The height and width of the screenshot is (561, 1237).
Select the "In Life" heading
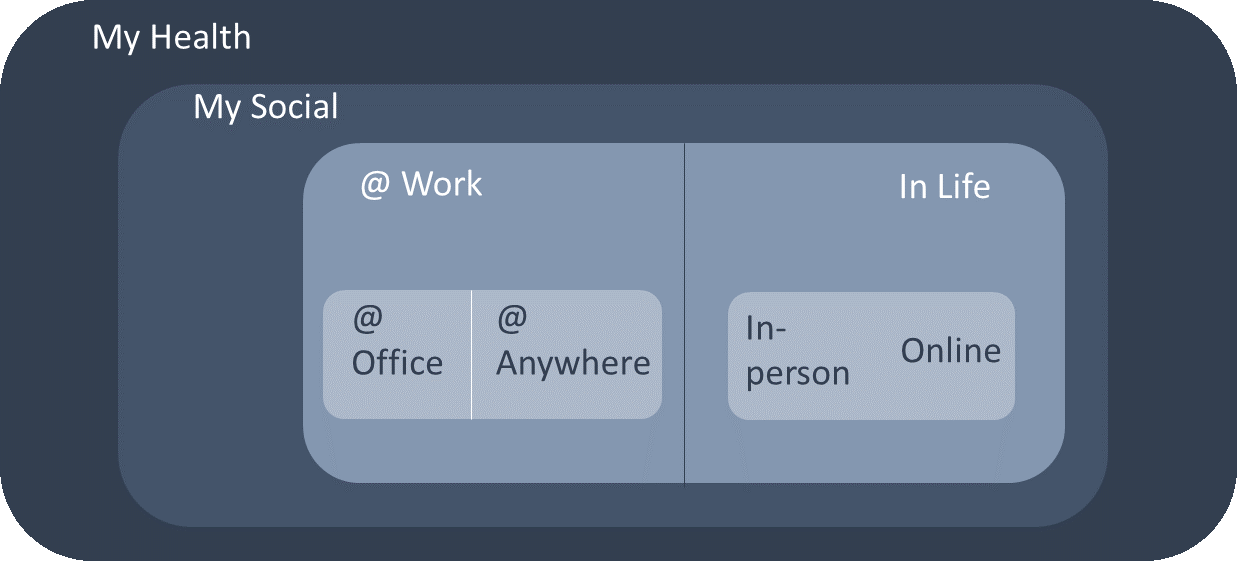pos(944,187)
